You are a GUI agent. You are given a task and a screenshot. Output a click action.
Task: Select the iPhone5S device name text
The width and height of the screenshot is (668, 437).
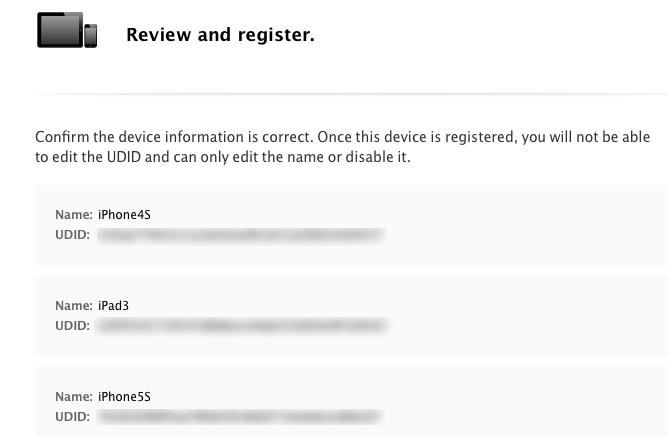click(x=124, y=397)
